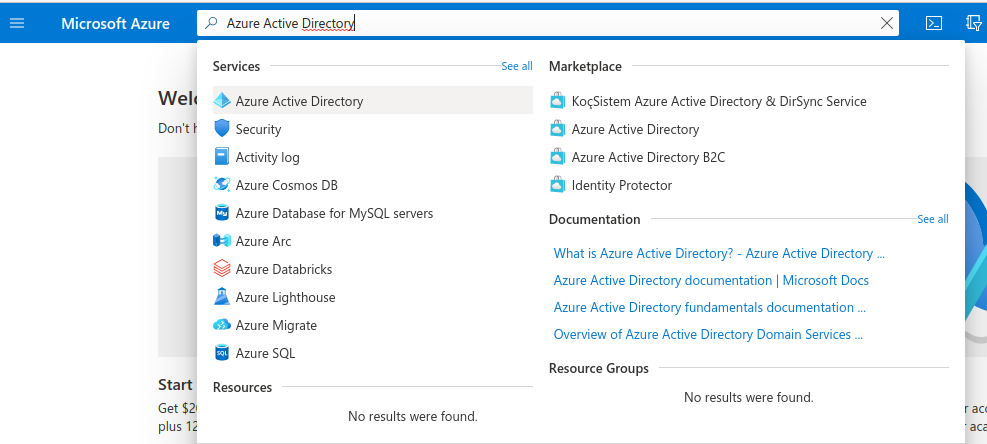Open the hamburger portal menu
The width and height of the screenshot is (987, 444).
pos(17,23)
